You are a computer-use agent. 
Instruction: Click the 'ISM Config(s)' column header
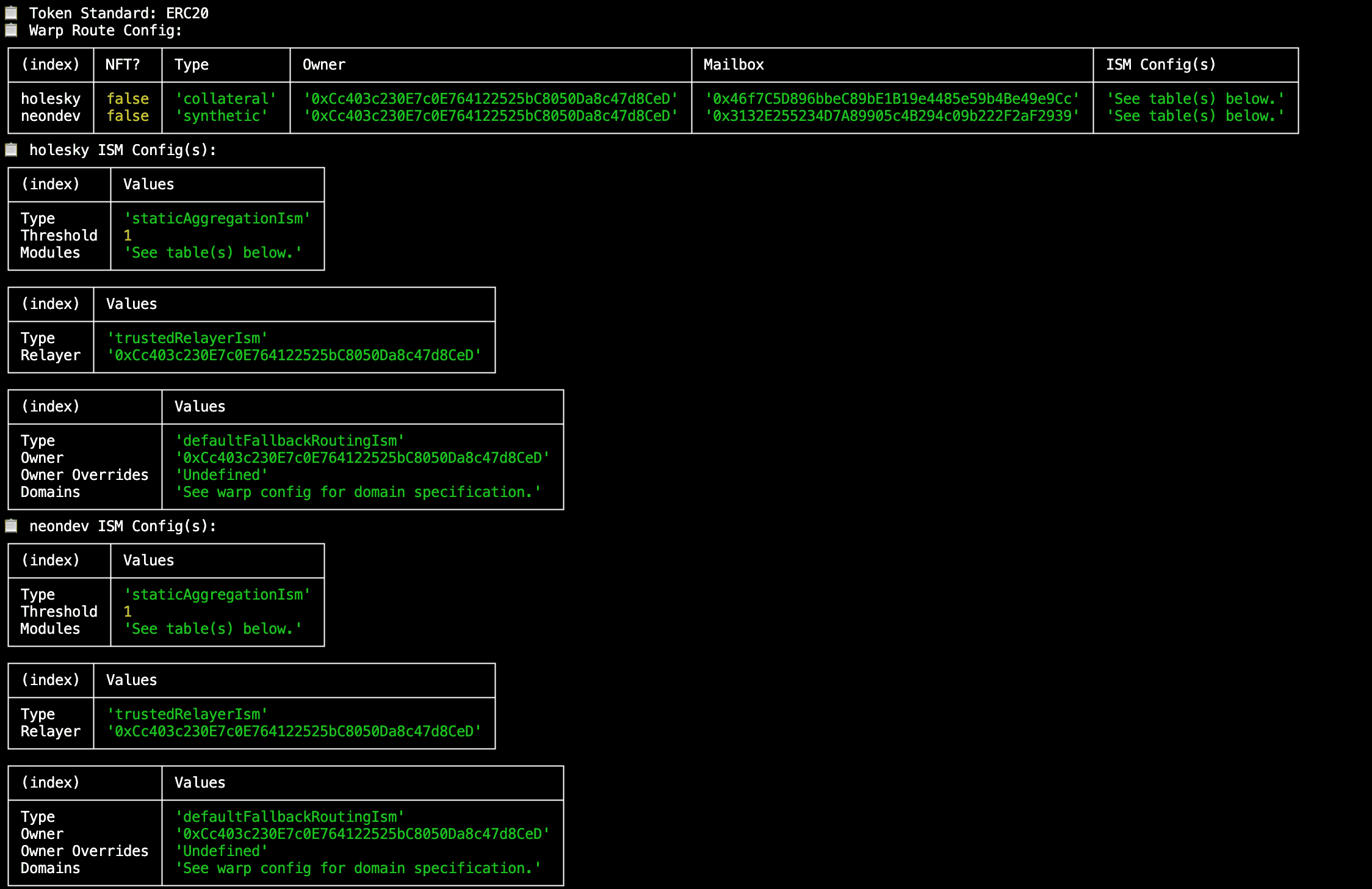pos(1161,65)
